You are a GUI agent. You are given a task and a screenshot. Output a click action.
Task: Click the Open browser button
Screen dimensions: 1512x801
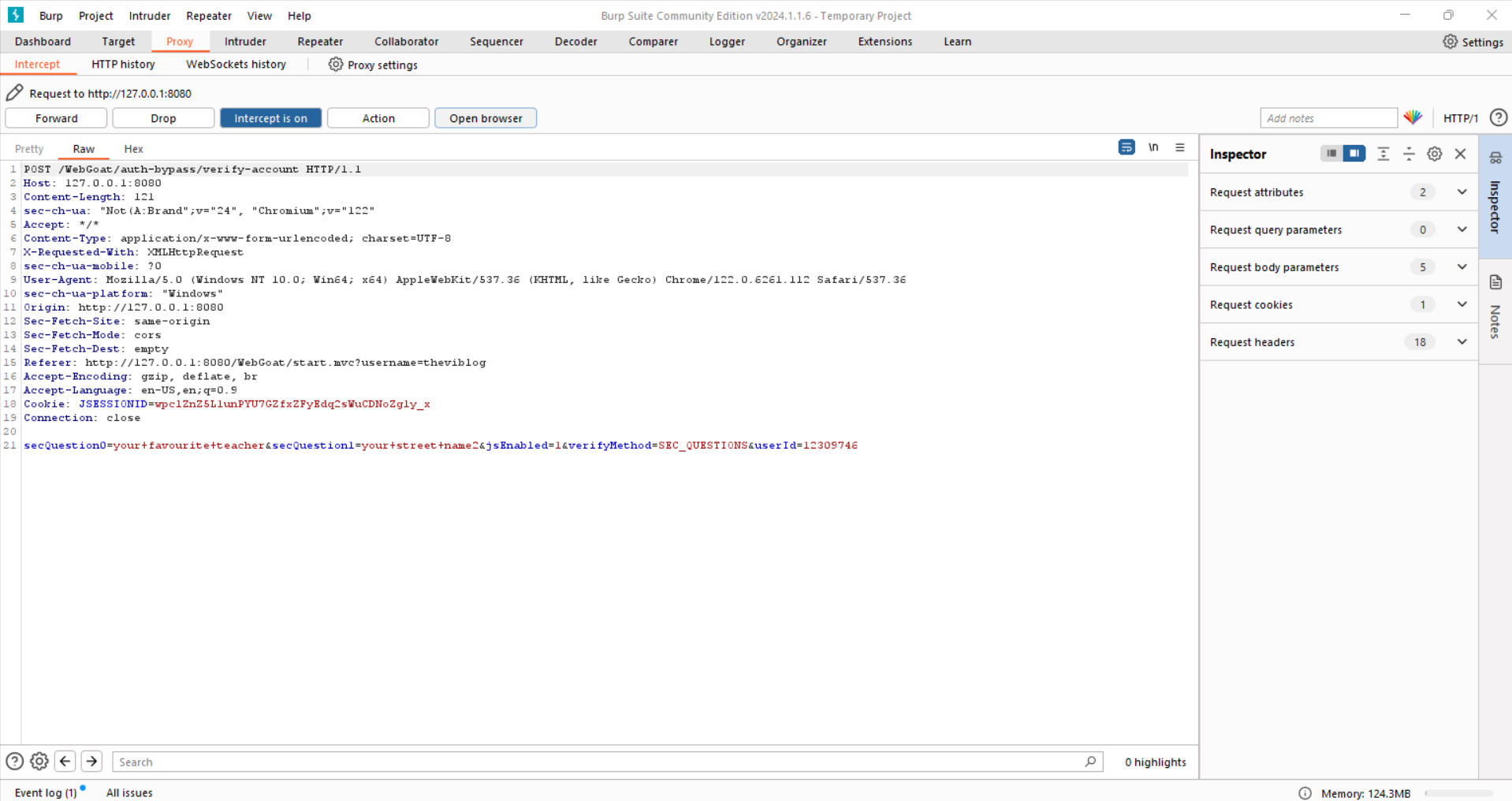(x=486, y=118)
